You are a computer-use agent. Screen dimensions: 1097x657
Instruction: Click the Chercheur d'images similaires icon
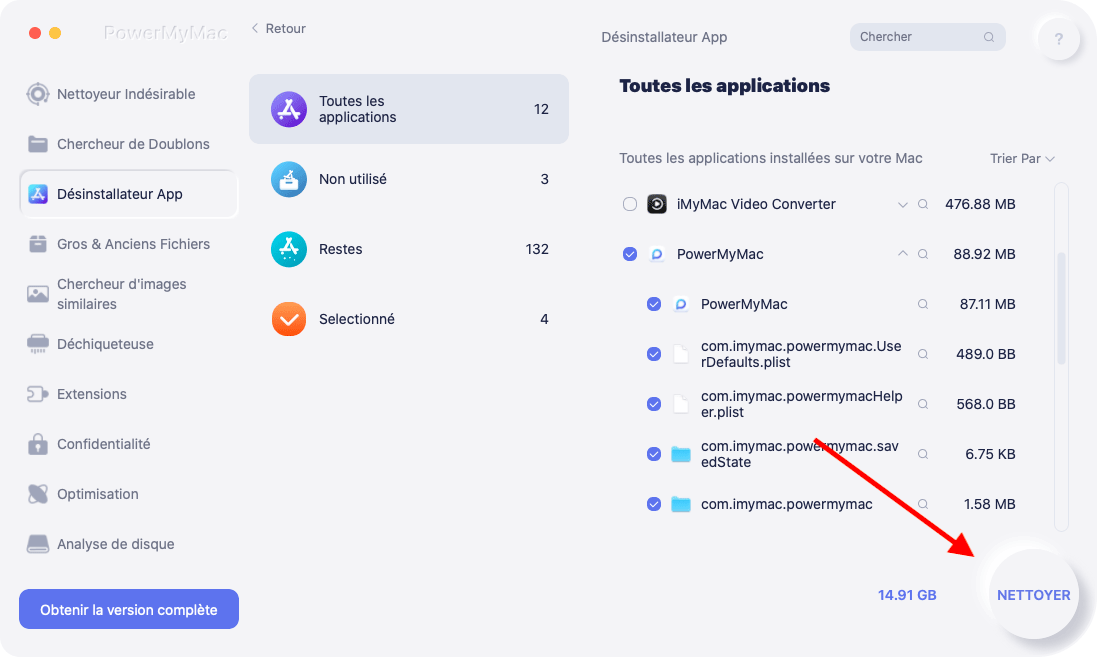point(38,294)
